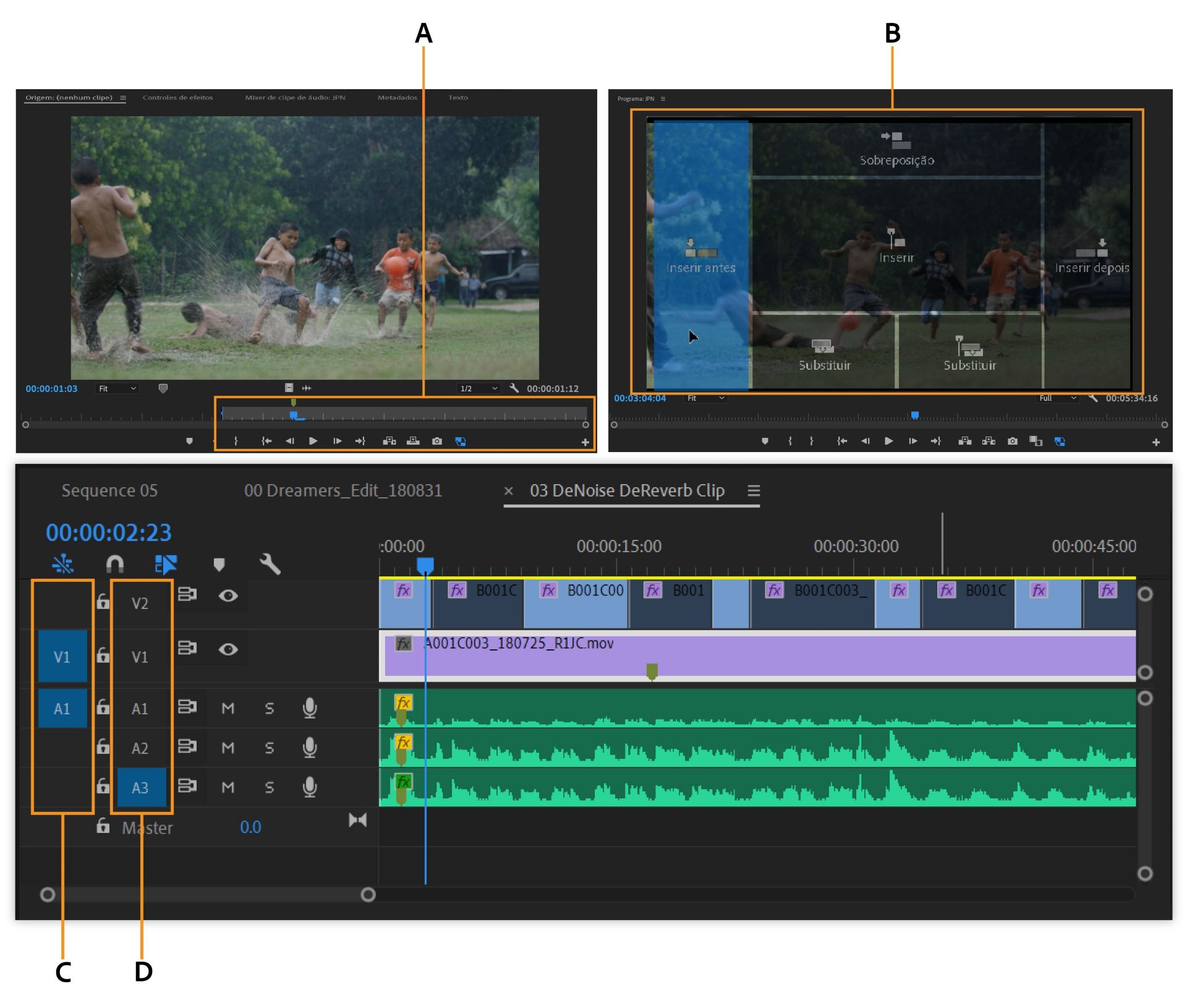
Task: Click the blue A3 track target button
Action: click(x=140, y=787)
